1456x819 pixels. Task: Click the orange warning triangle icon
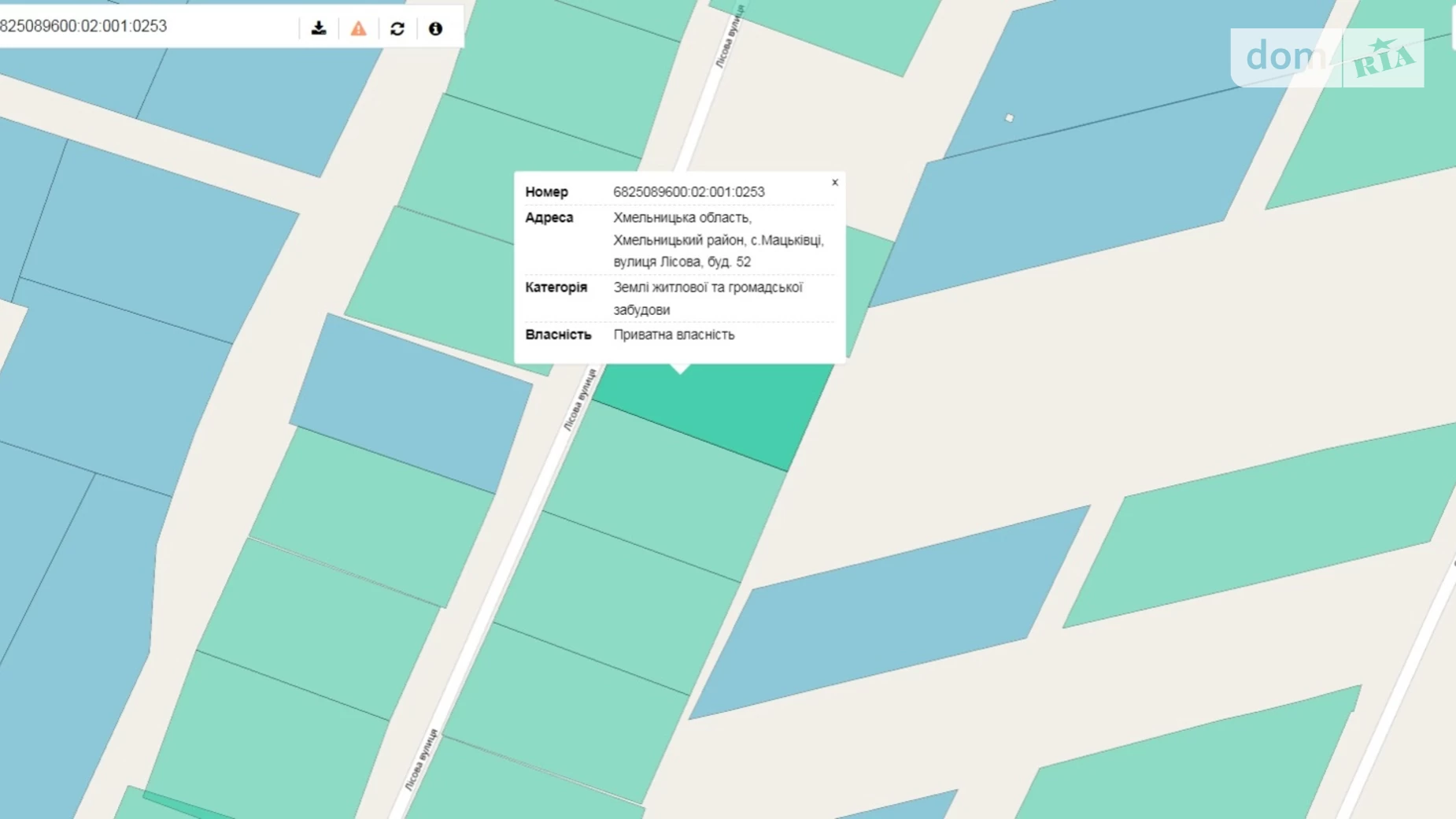point(358,28)
